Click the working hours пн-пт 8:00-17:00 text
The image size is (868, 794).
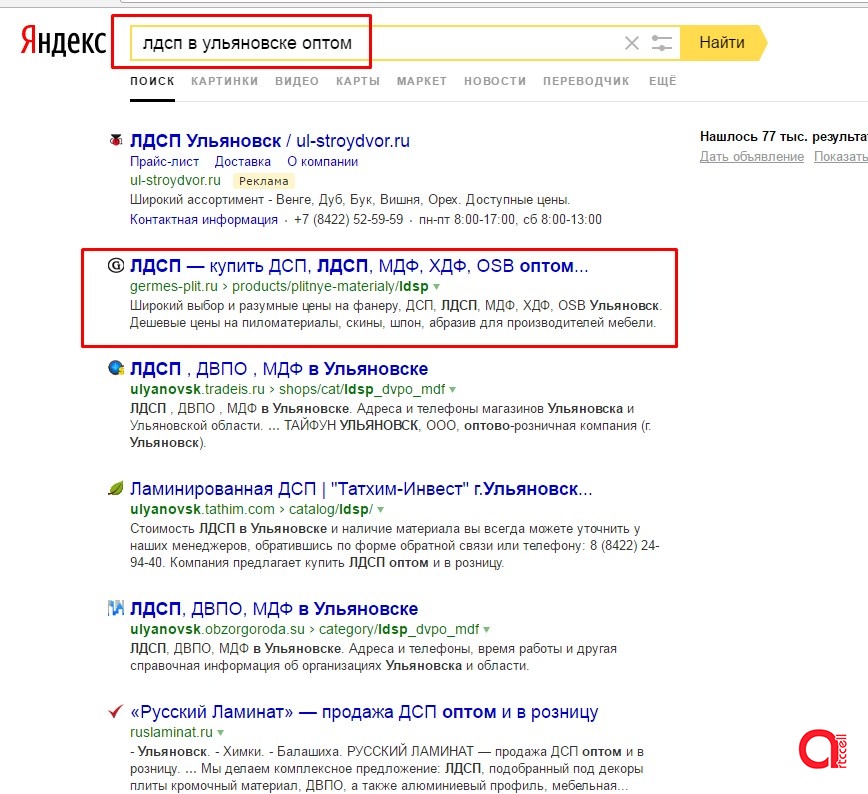510,220
